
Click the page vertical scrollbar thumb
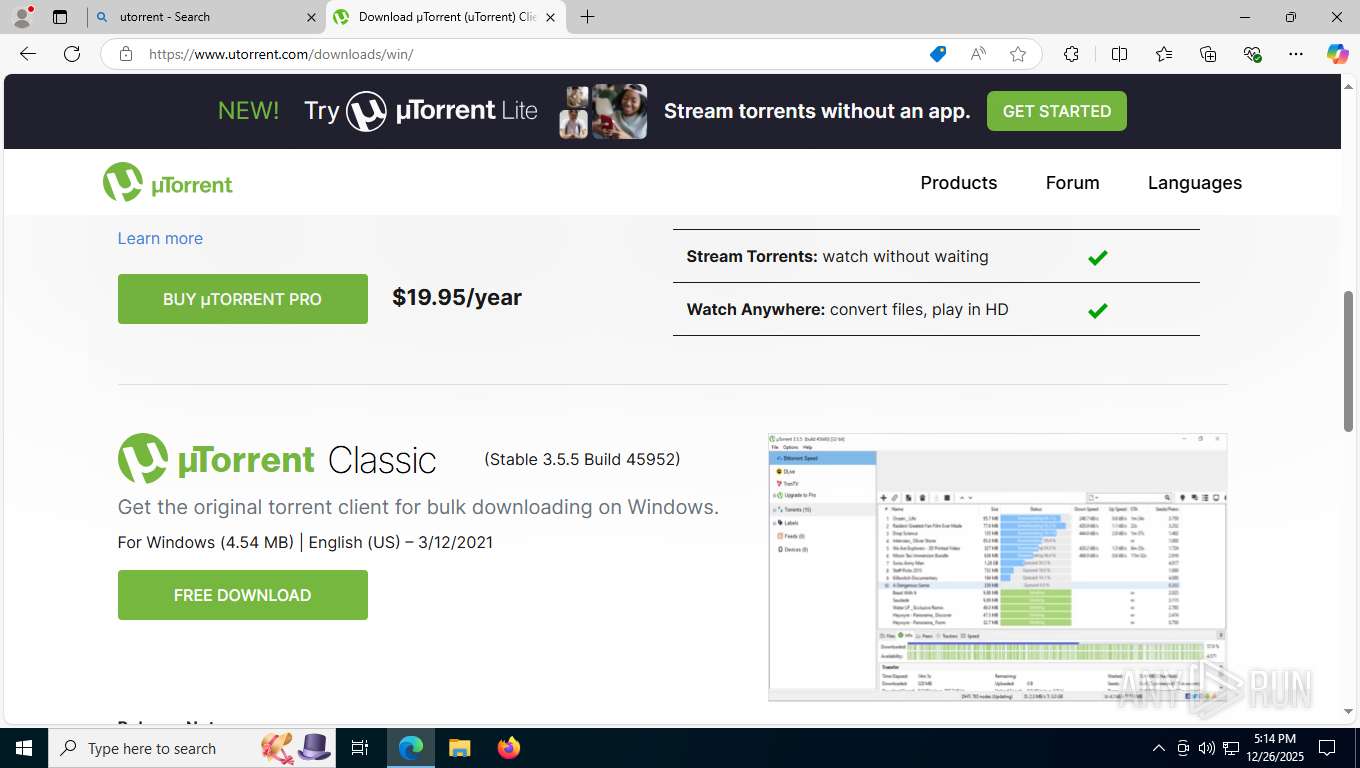[x=1348, y=362]
